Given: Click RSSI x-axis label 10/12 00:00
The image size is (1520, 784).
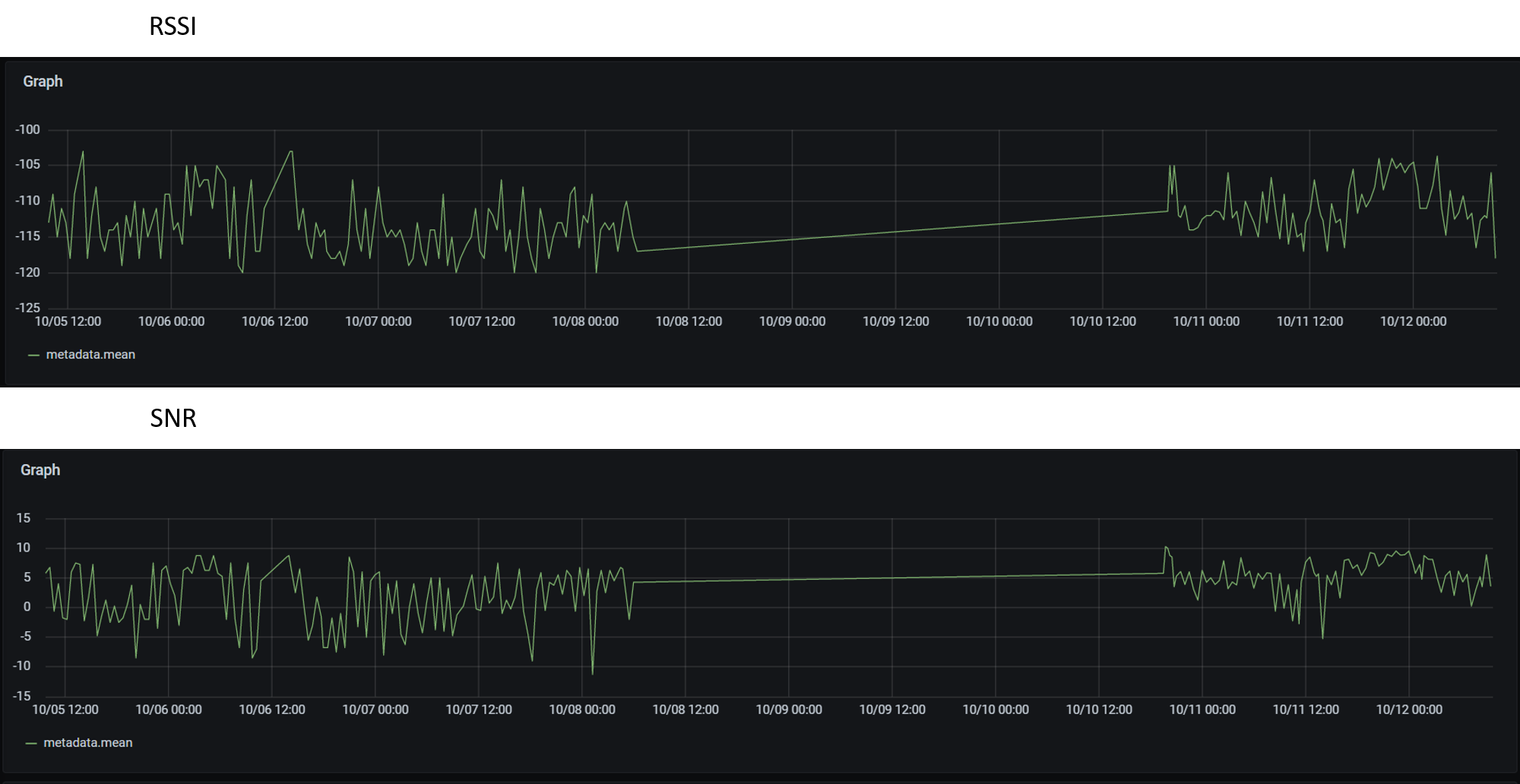Looking at the screenshot, I should 1413,321.
